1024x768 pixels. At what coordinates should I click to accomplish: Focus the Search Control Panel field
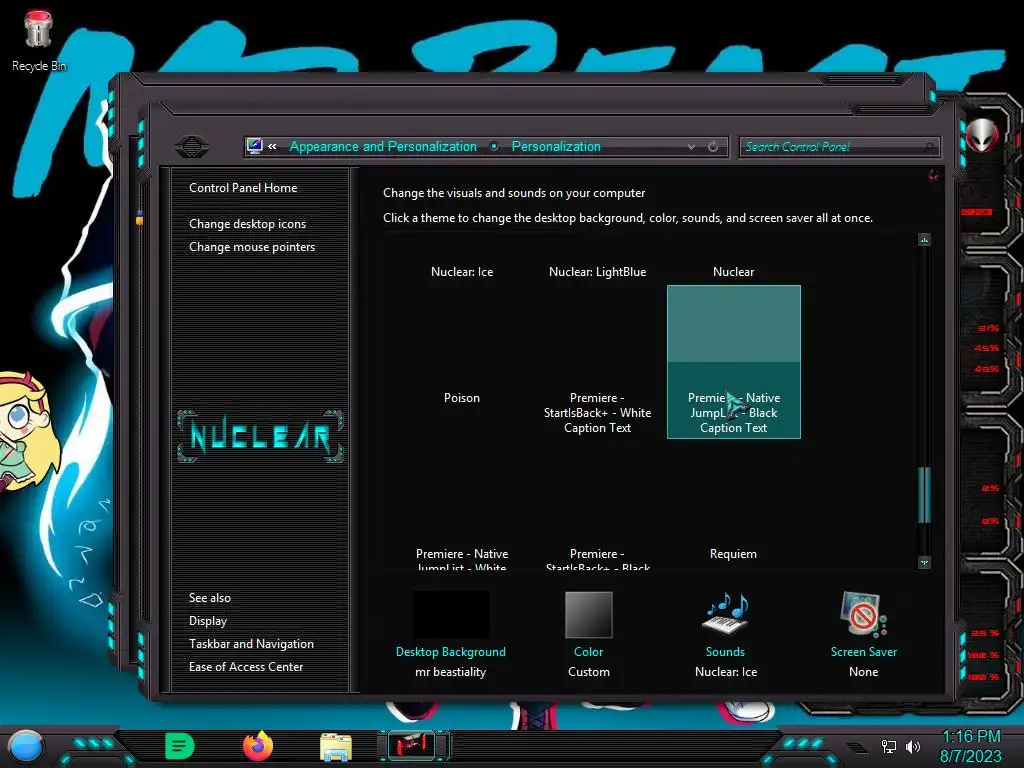point(839,147)
